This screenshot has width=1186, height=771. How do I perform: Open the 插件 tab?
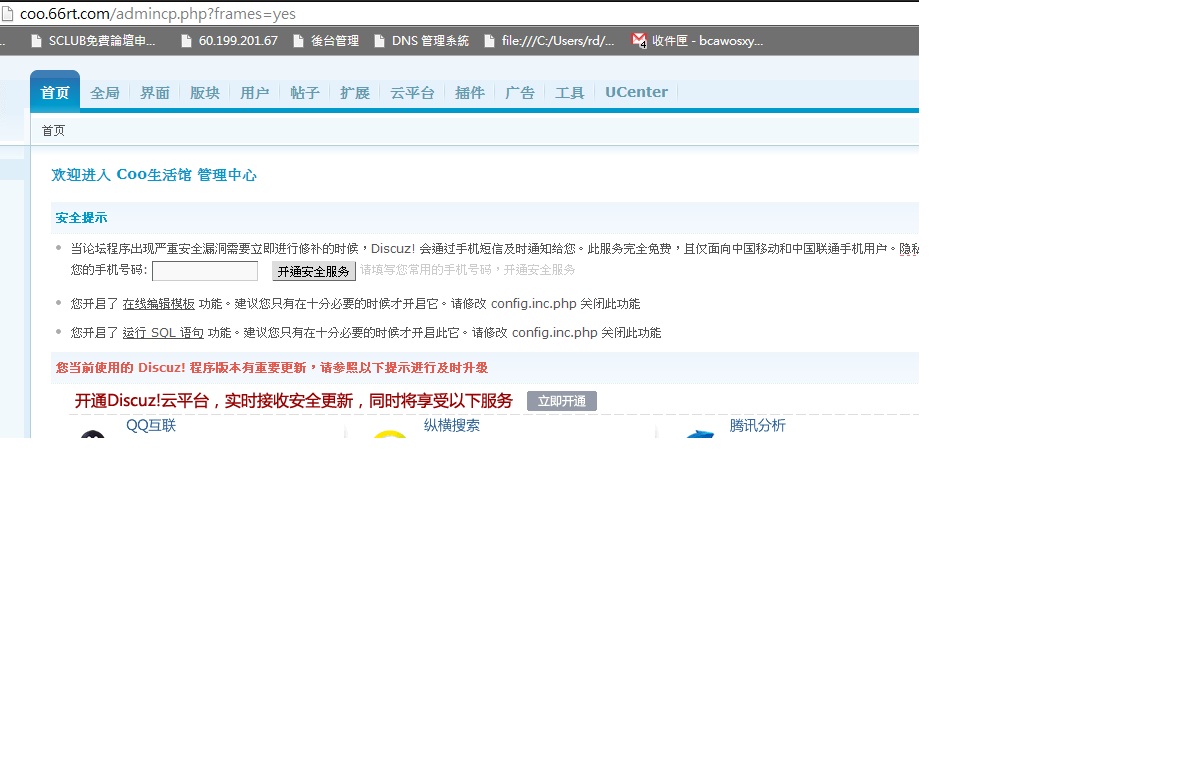coord(470,92)
